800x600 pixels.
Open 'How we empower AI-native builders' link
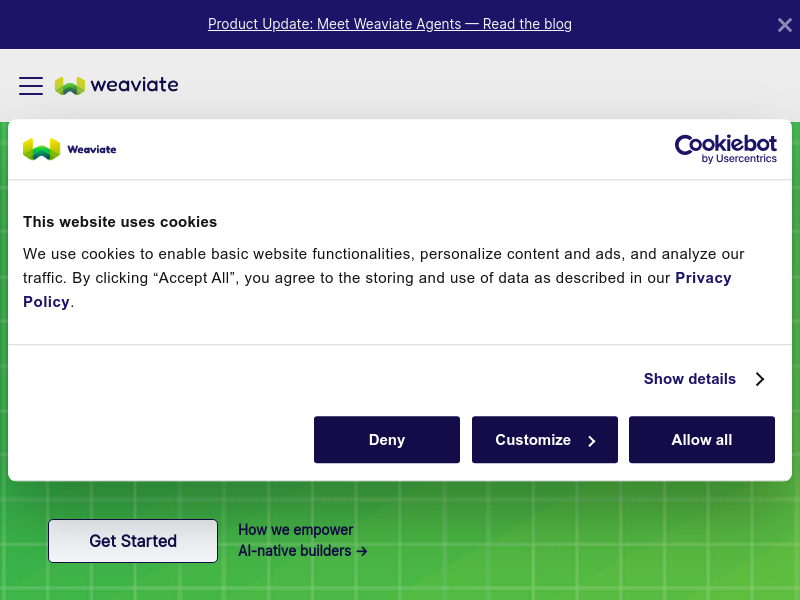click(303, 540)
